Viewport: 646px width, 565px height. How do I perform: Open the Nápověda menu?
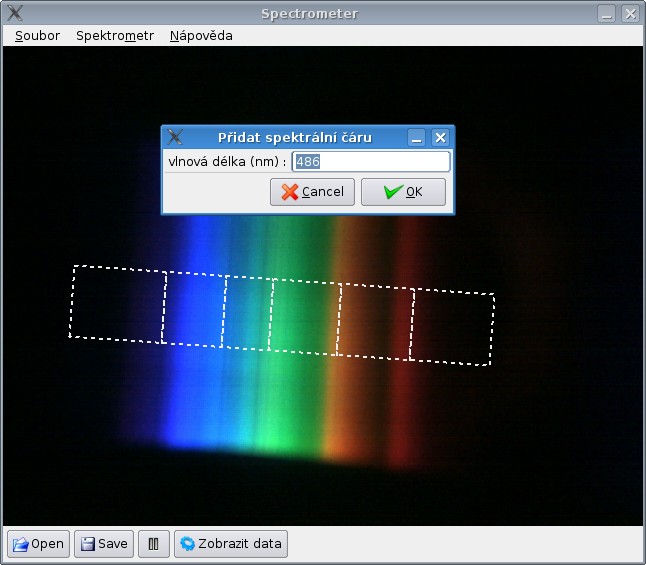tap(201, 35)
